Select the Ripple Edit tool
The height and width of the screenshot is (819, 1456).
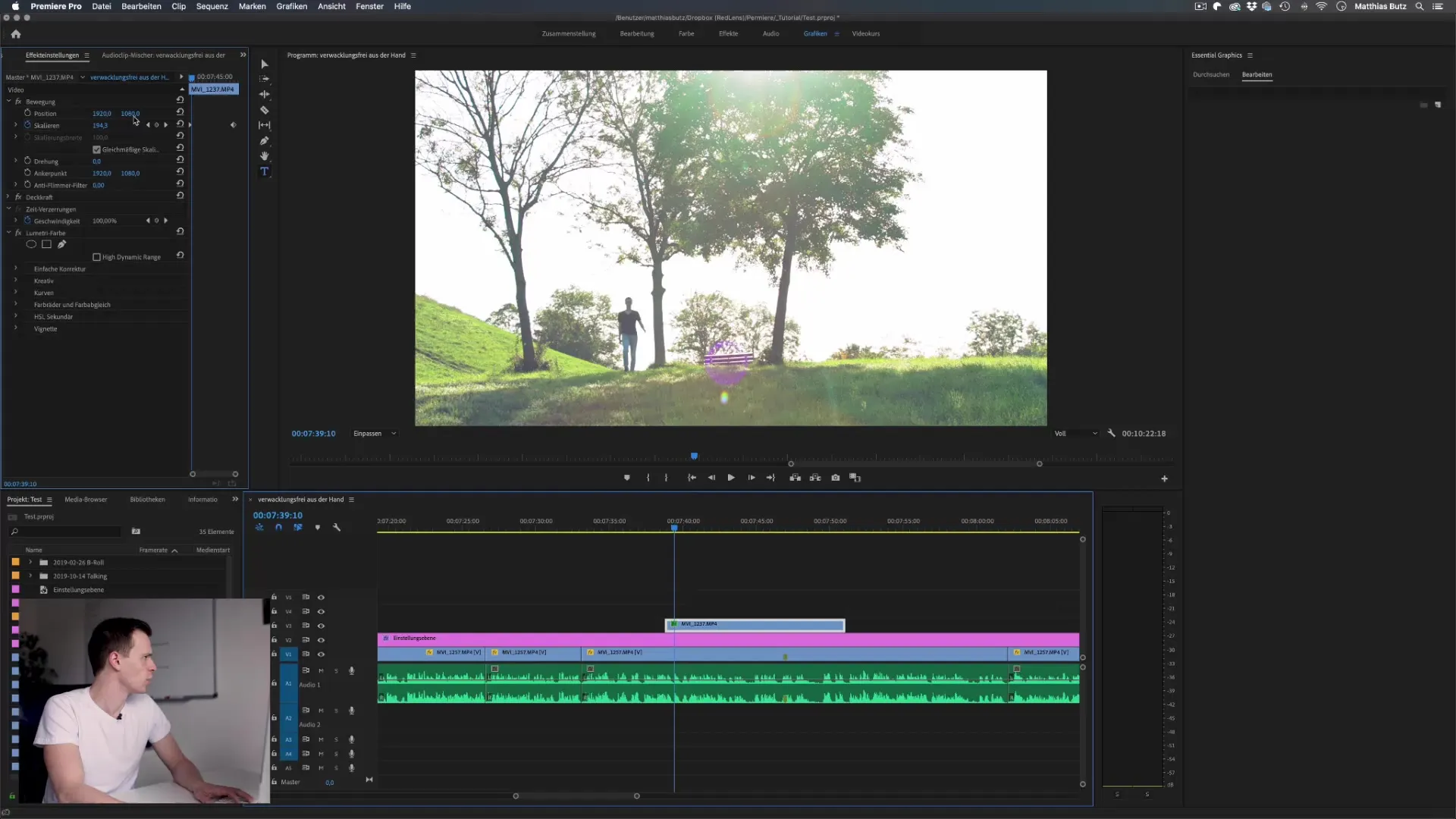[265, 95]
